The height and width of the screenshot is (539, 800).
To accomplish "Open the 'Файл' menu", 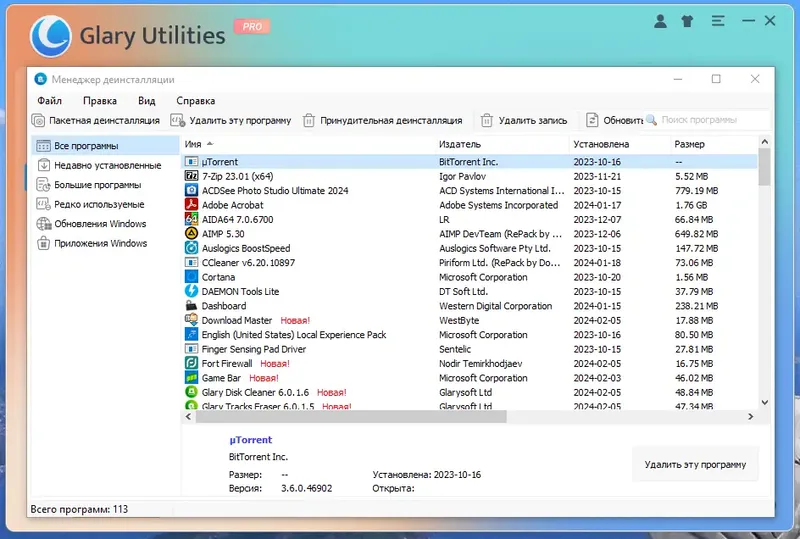I will 49,101.
